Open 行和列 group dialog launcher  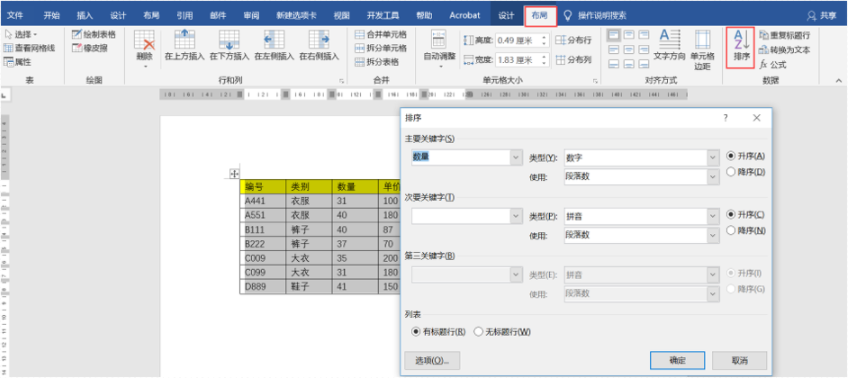click(341, 81)
